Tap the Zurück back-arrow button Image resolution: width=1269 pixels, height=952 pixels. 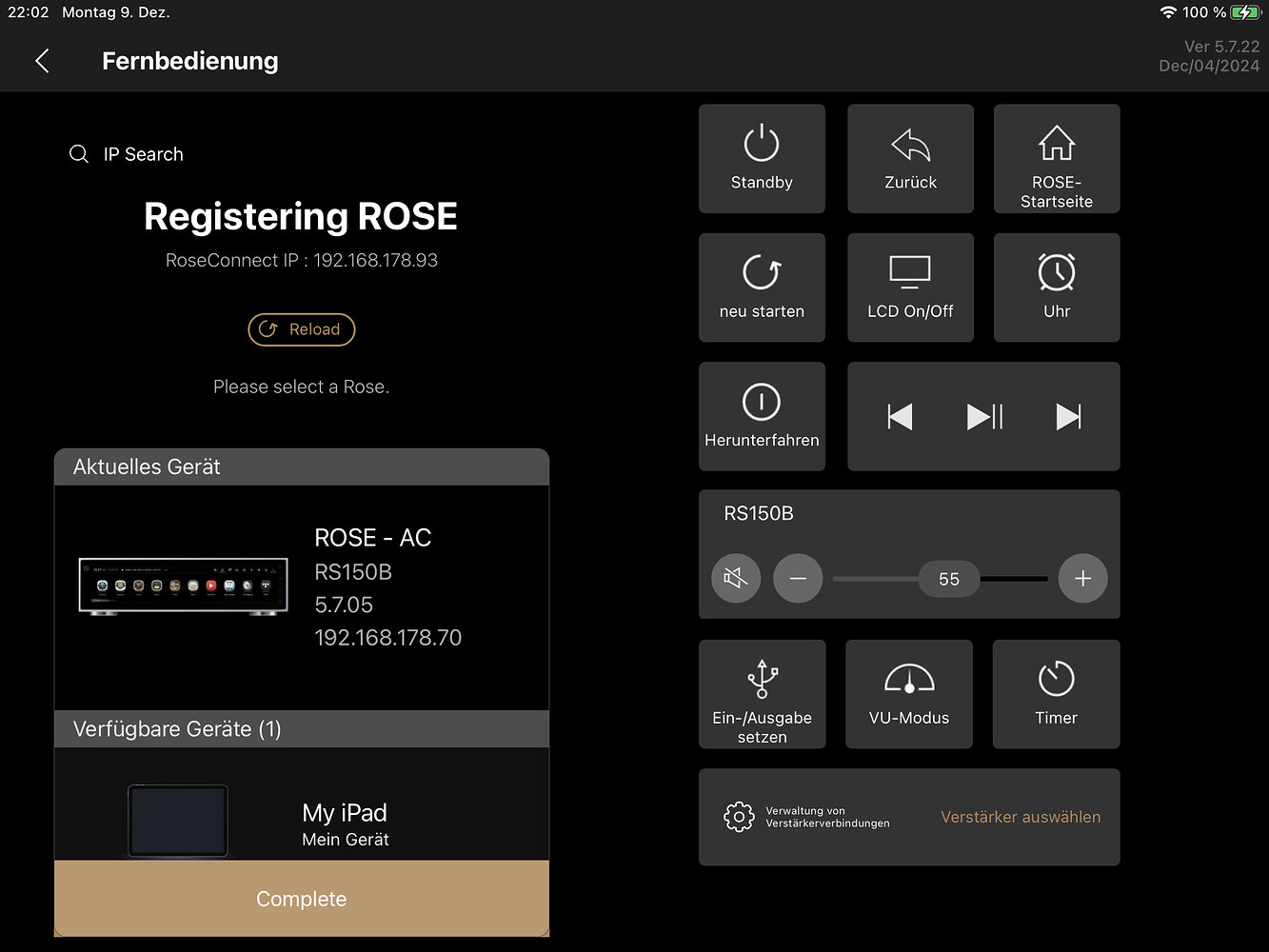tap(910, 158)
